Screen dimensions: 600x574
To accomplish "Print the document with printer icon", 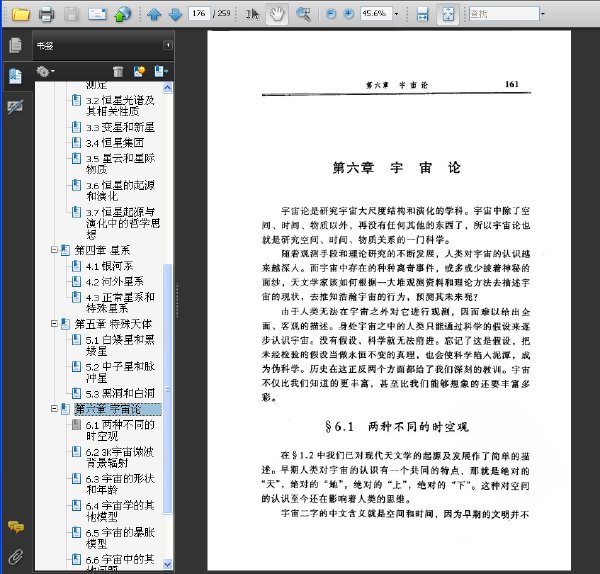I will [46, 14].
